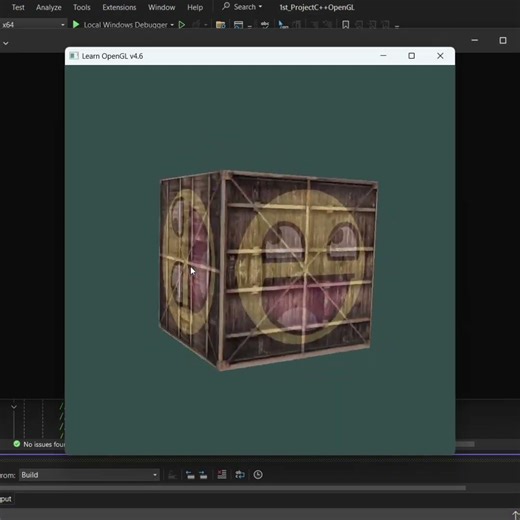Click the disabled find-in-output icon
520x520 pixels.
click(x=172, y=475)
